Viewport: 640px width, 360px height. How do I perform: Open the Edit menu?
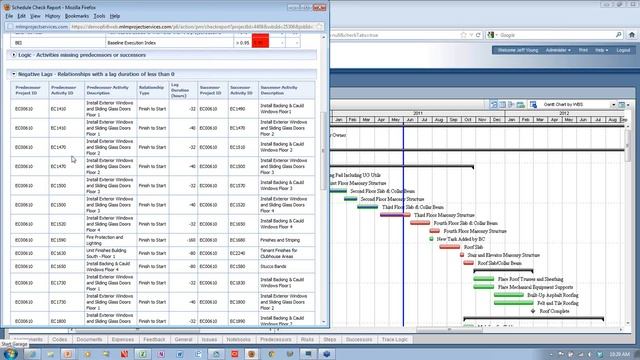coord(21,16)
